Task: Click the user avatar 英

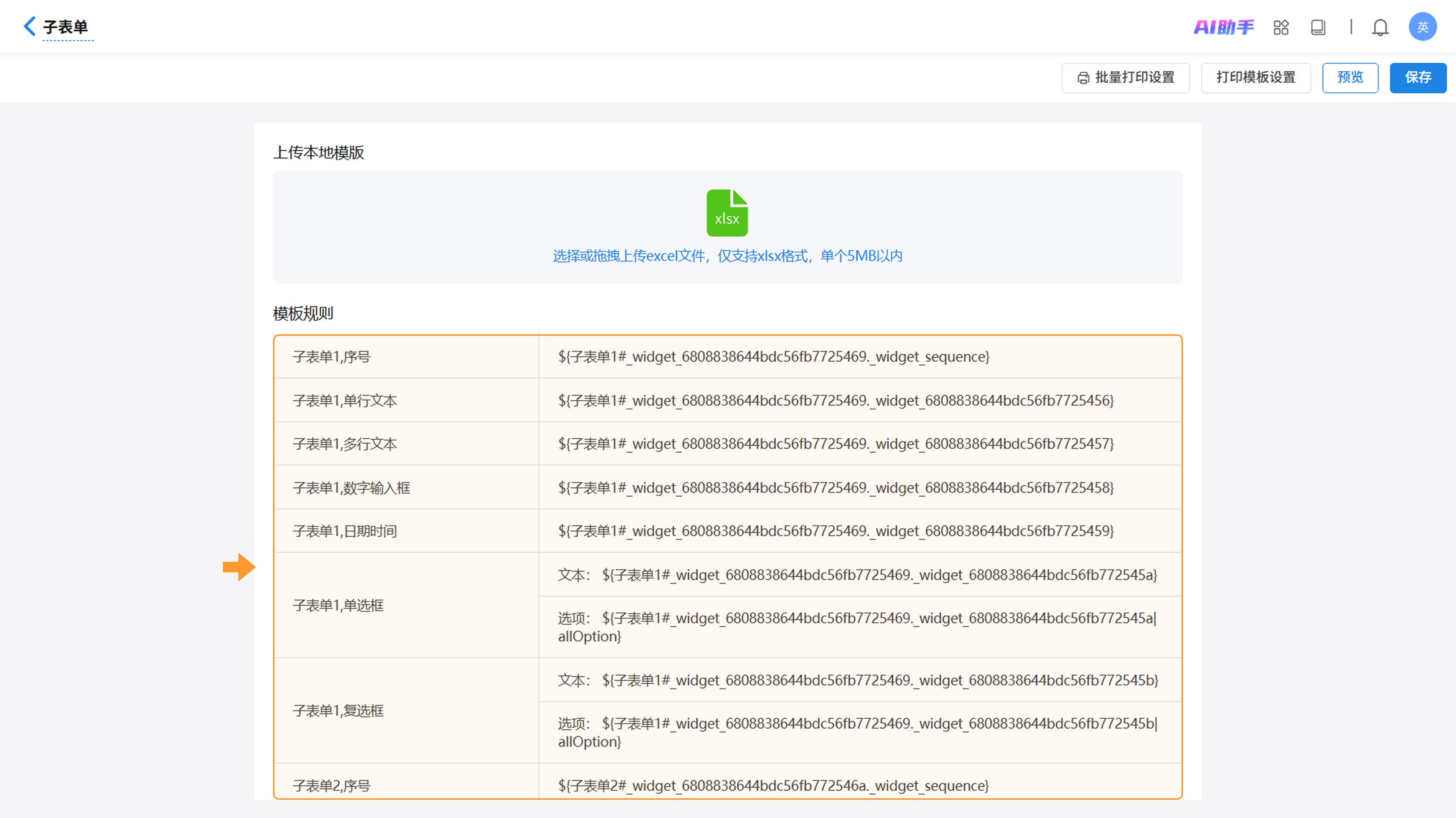Action: (x=1422, y=27)
